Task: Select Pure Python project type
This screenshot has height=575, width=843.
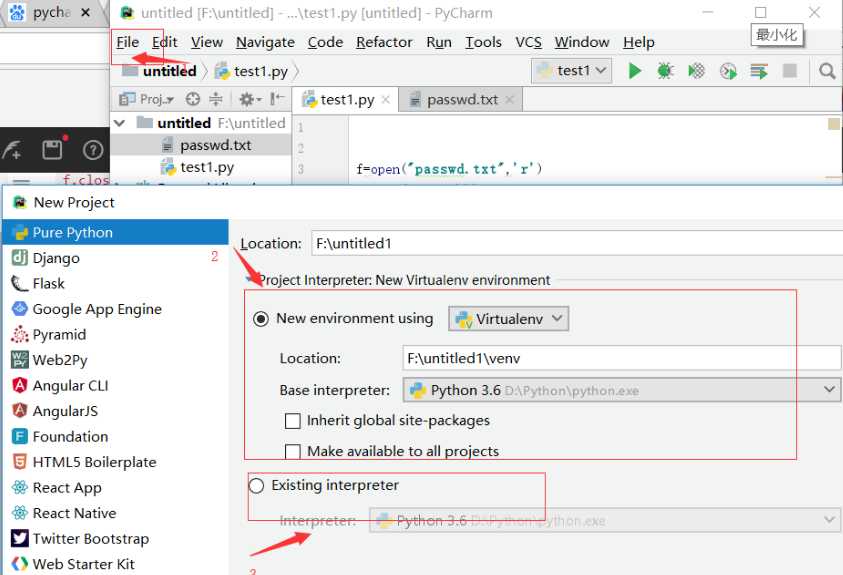Action: 116,232
